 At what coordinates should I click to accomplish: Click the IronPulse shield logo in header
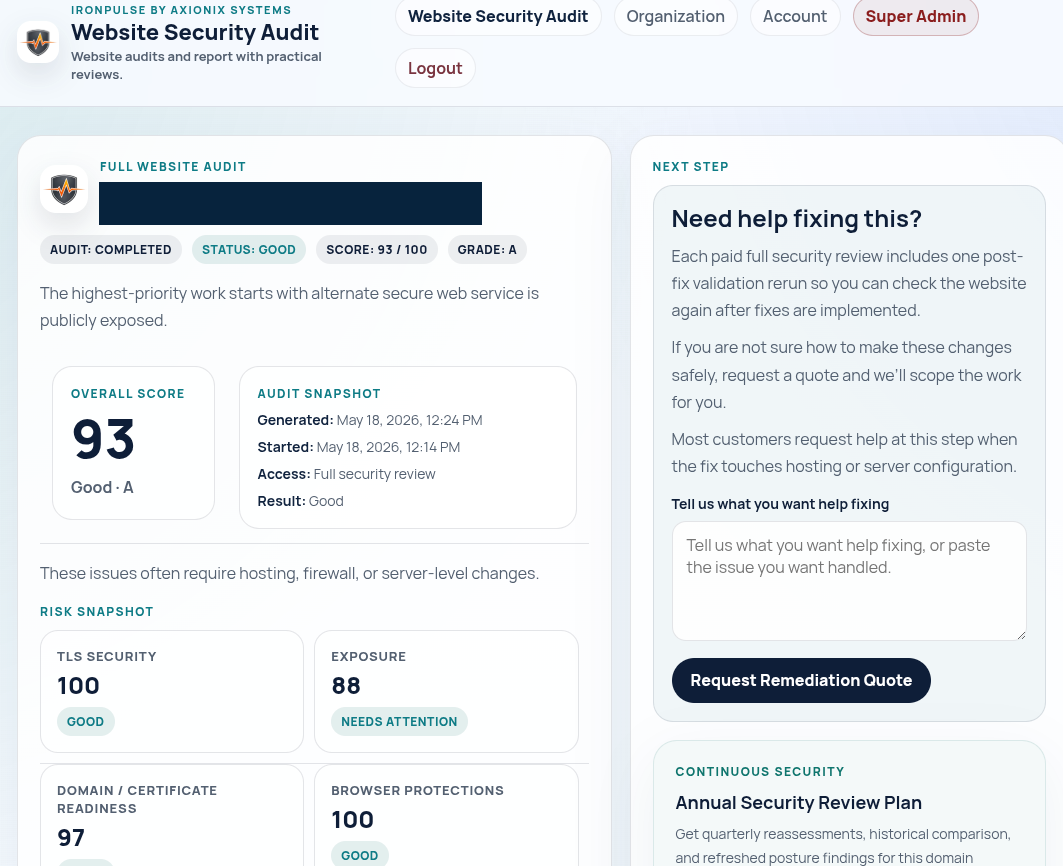pos(38,42)
